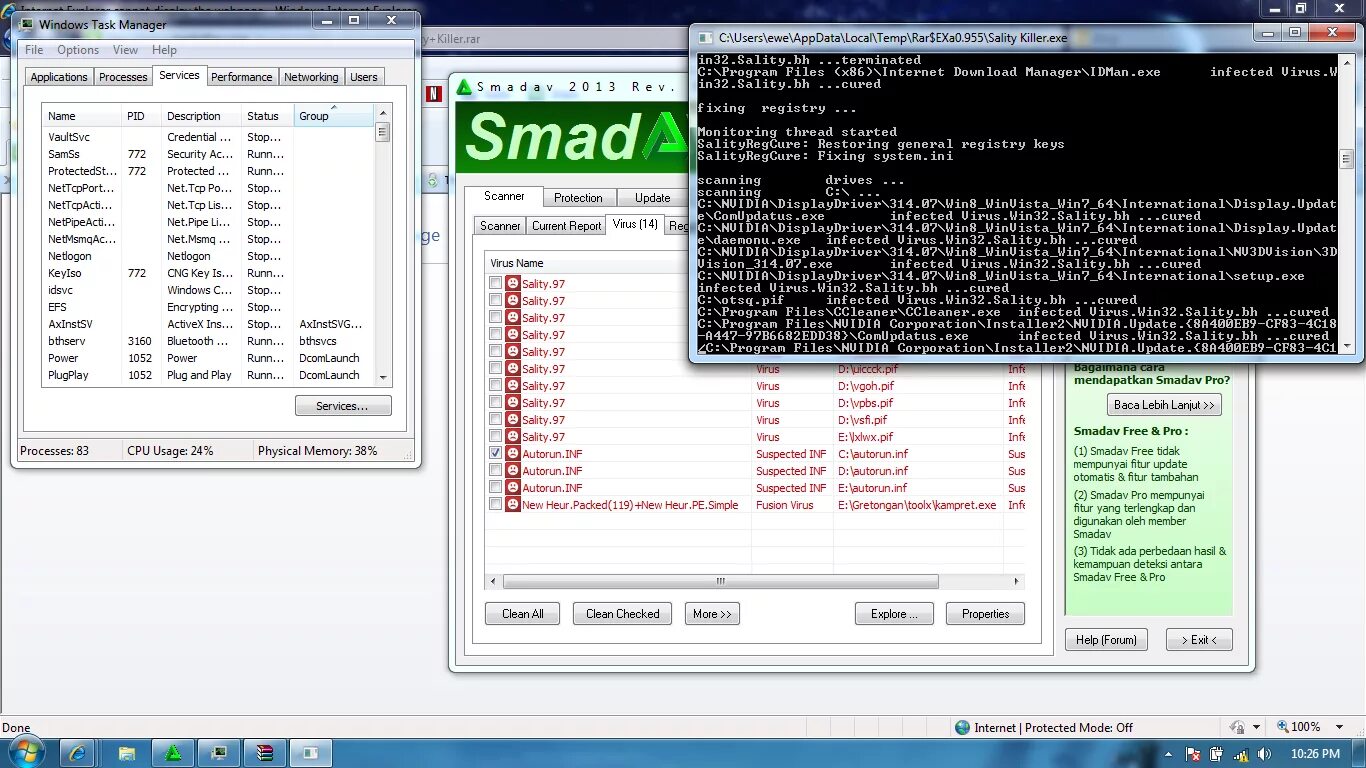
Task: Tick checkbox for Autorun.INF at D:\autorun.inf
Action: click(495, 471)
